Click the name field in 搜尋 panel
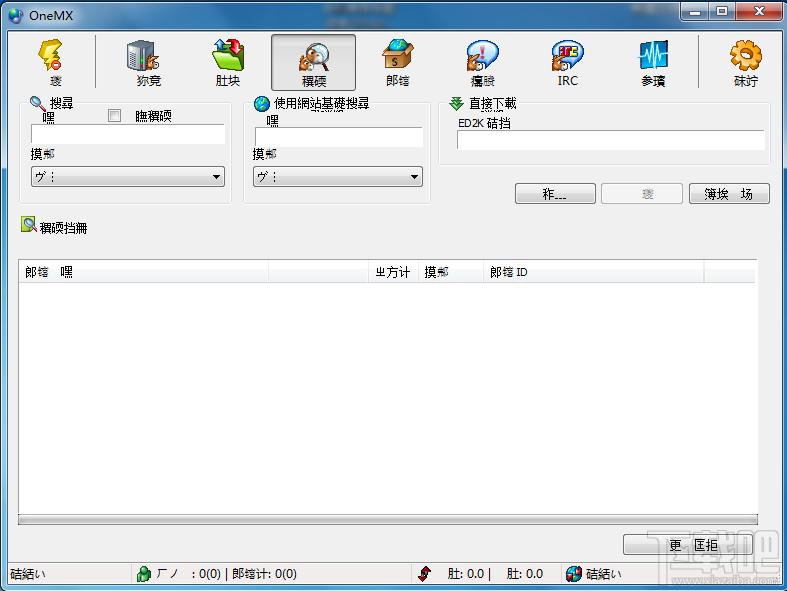 (x=128, y=135)
